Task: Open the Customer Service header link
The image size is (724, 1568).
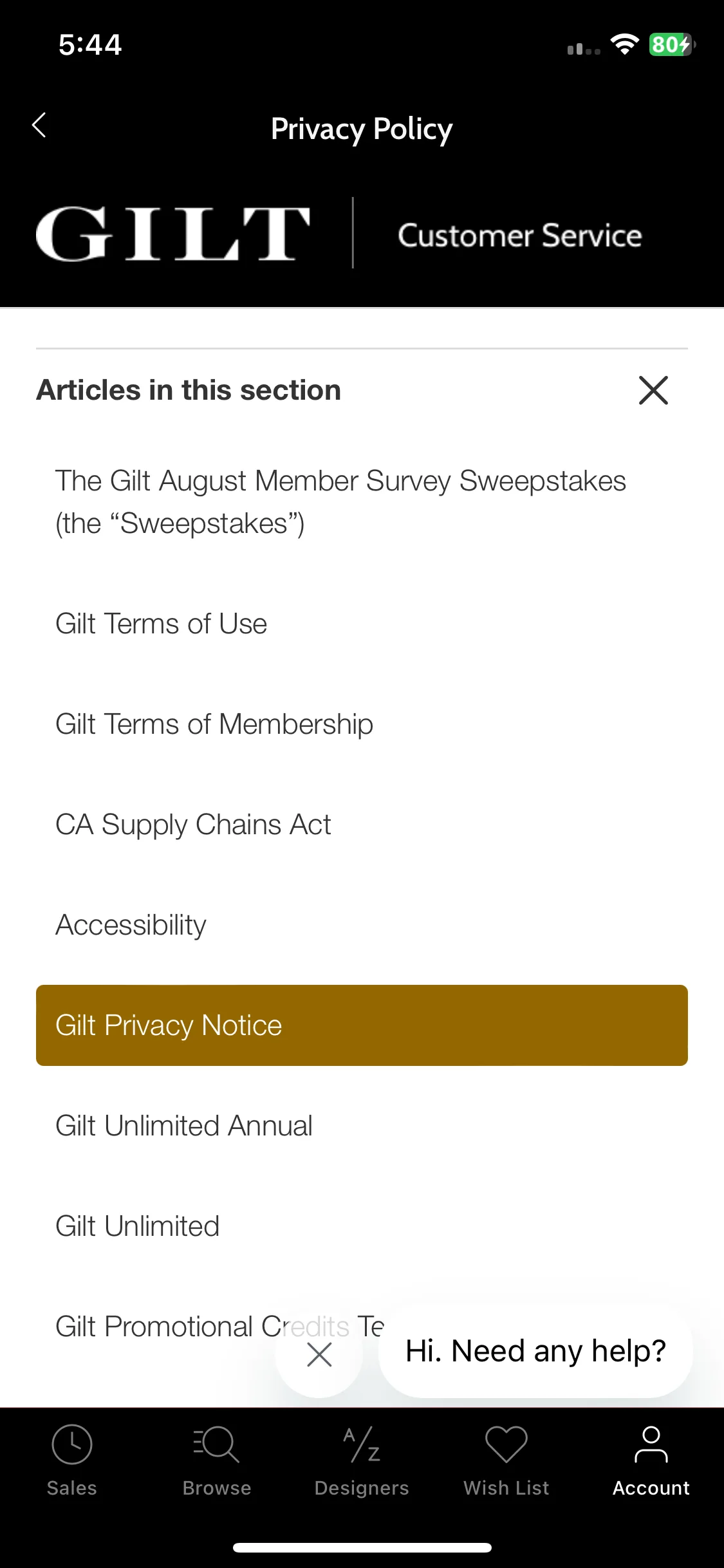Action: [520, 235]
